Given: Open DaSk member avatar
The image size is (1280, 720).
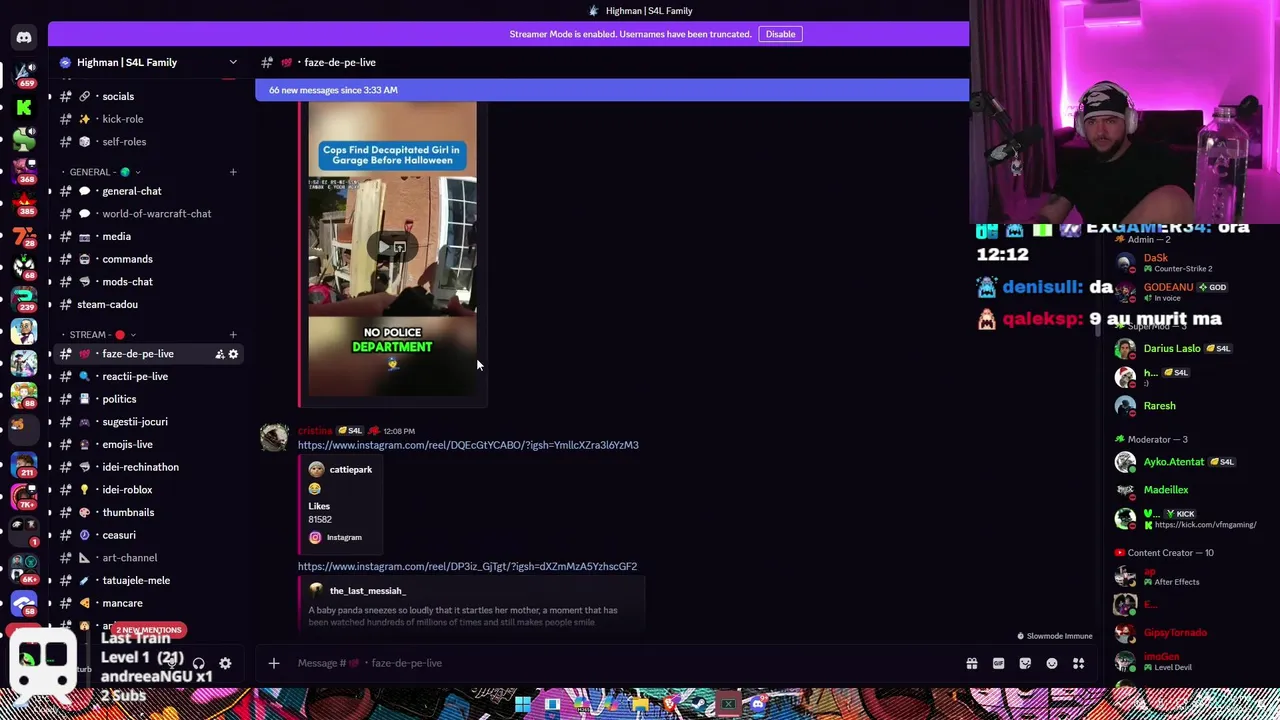Looking at the screenshot, I should point(1126,263).
